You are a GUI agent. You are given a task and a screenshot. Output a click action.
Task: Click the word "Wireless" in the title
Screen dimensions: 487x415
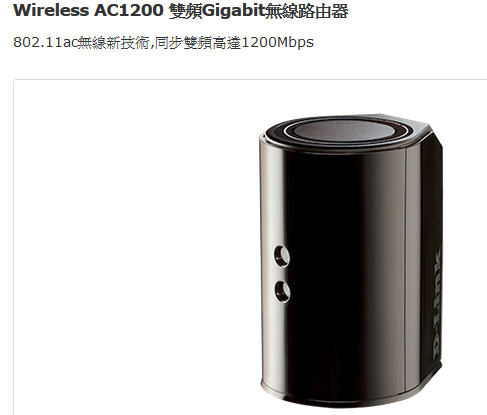(x=51, y=10)
